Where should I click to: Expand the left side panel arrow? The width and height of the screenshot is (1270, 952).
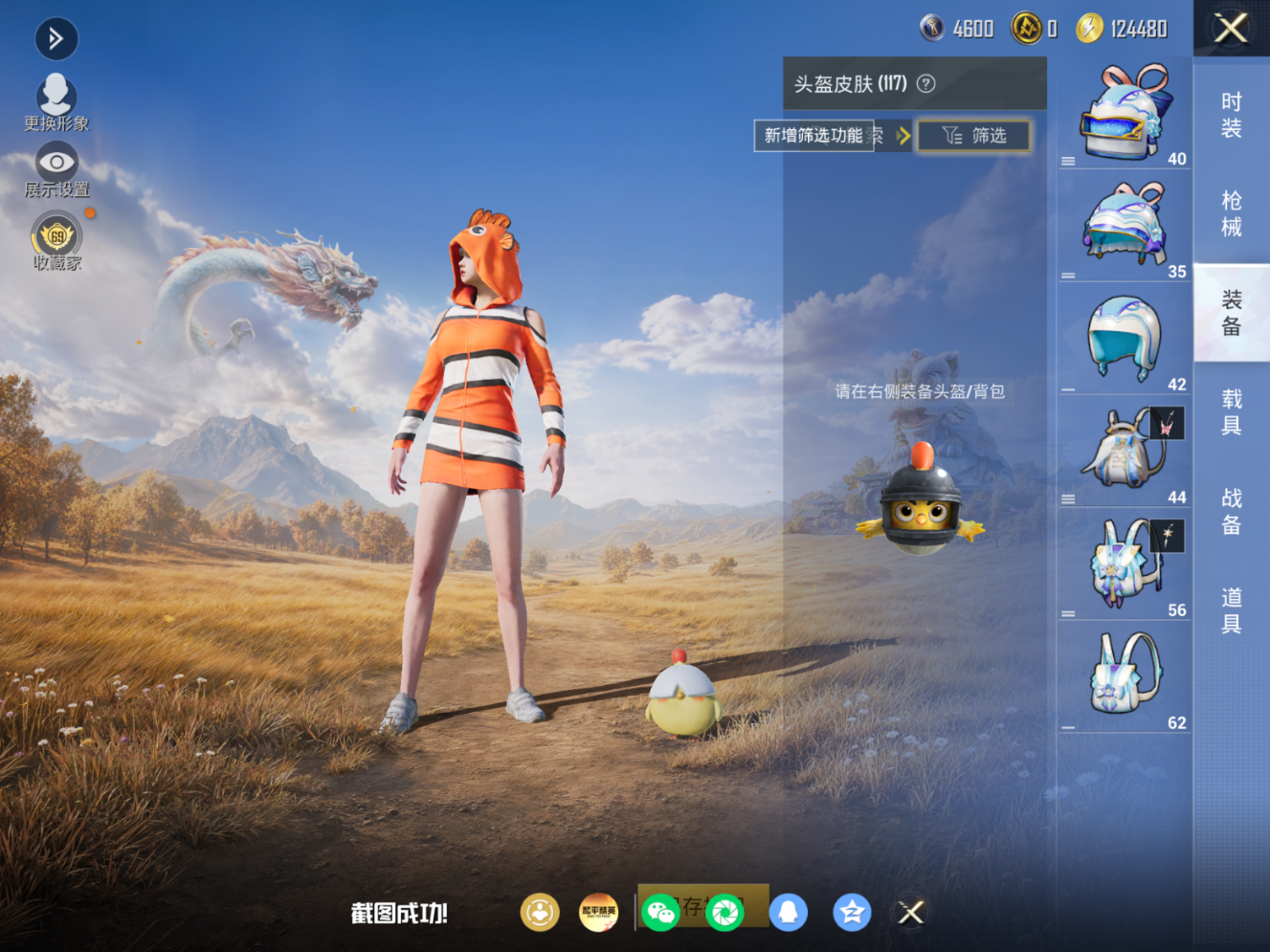point(56,38)
